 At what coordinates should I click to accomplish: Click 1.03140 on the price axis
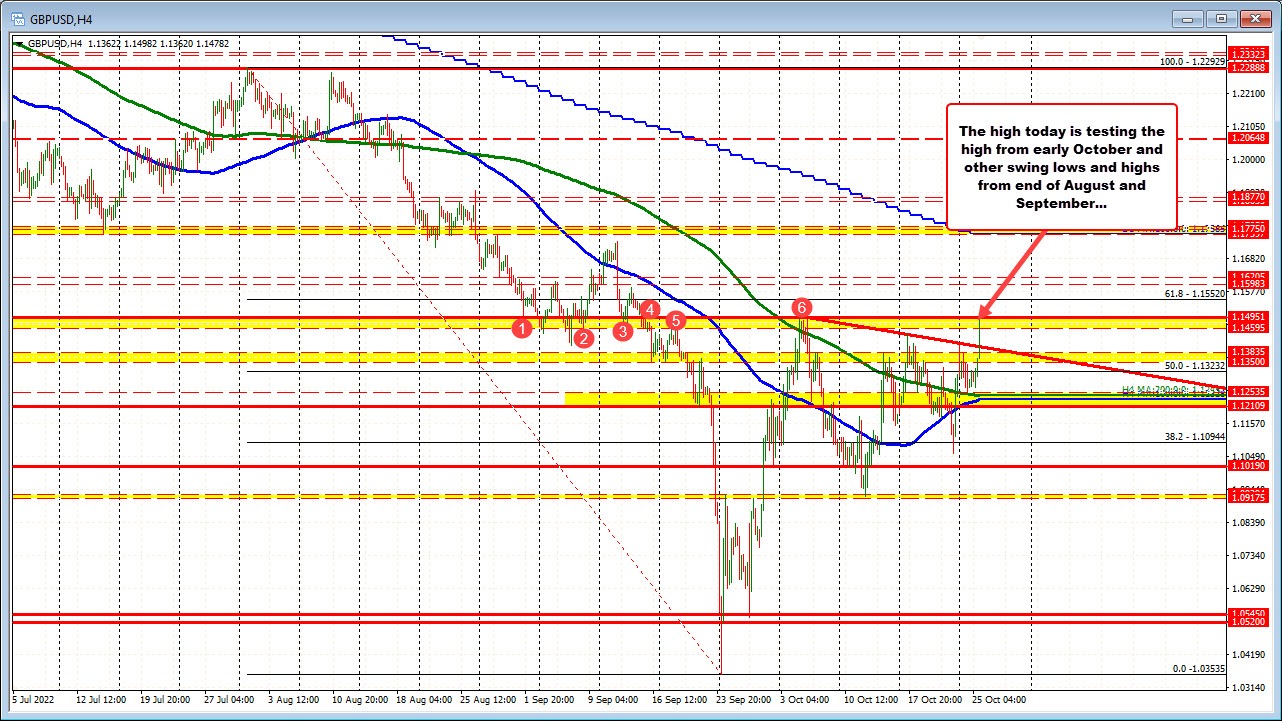[x=1248, y=687]
